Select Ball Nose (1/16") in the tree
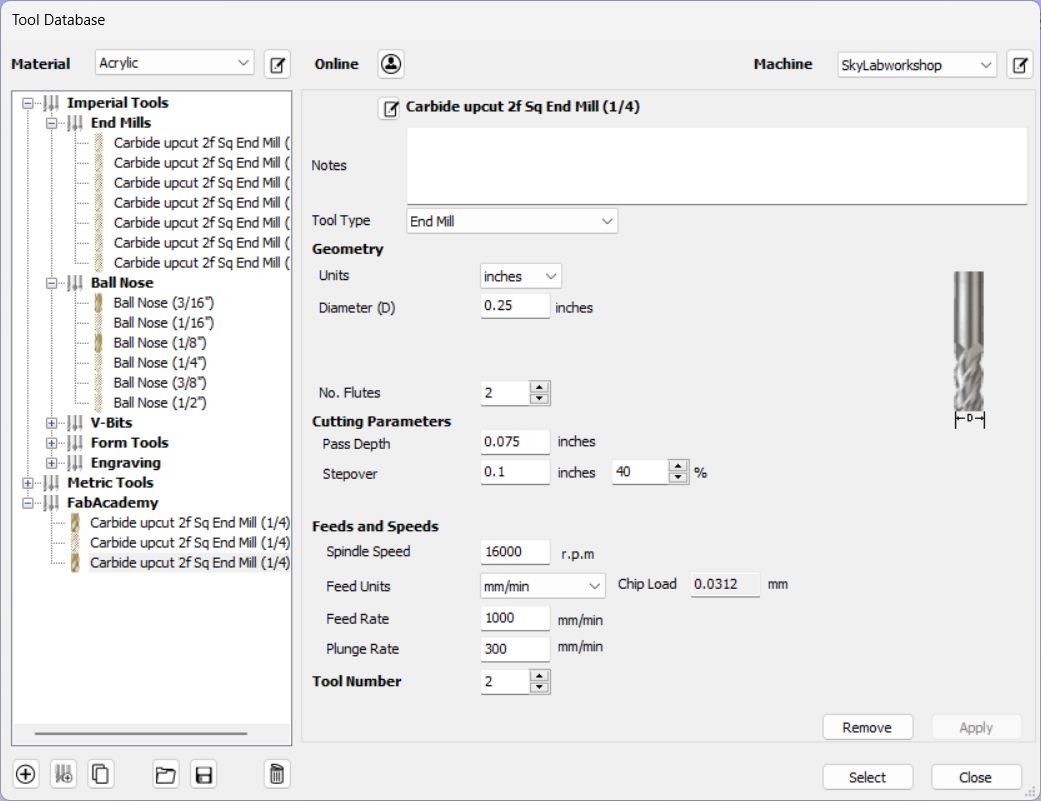Viewport: 1041px width, 801px height. tap(163, 323)
